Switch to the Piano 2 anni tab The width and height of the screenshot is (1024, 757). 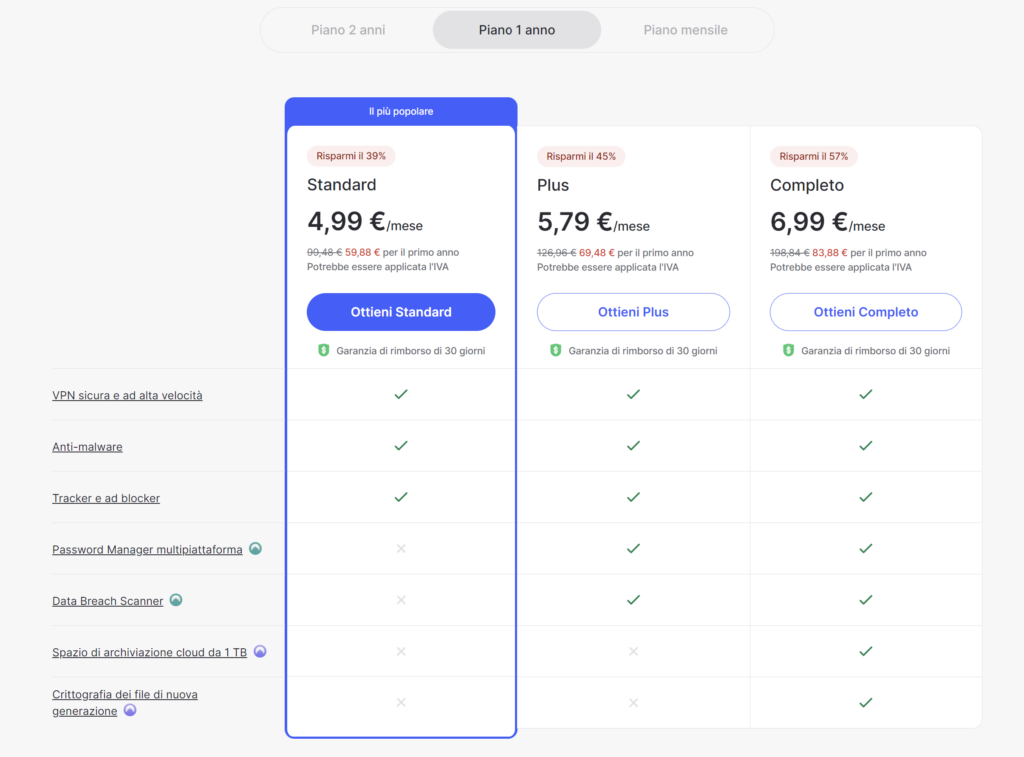click(x=348, y=30)
